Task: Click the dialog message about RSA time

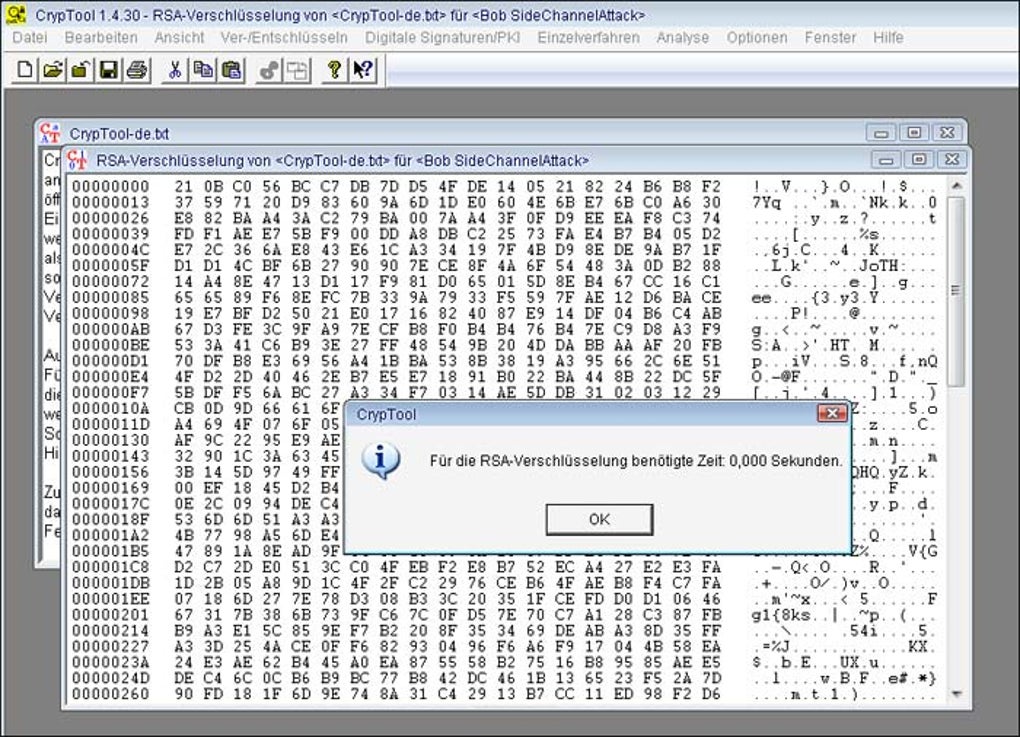Action: (636, 461)
